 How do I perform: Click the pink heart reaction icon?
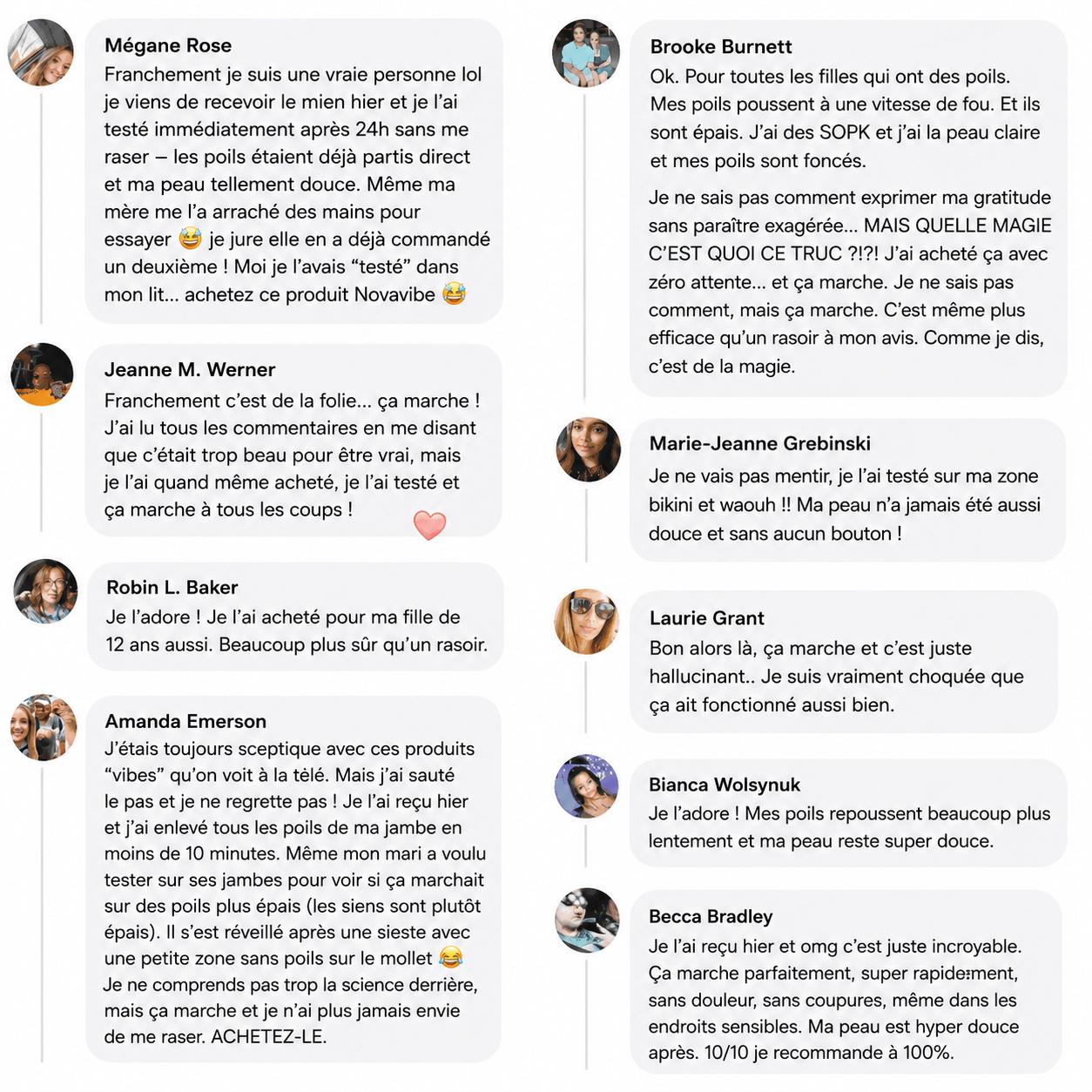pos(429,525)
